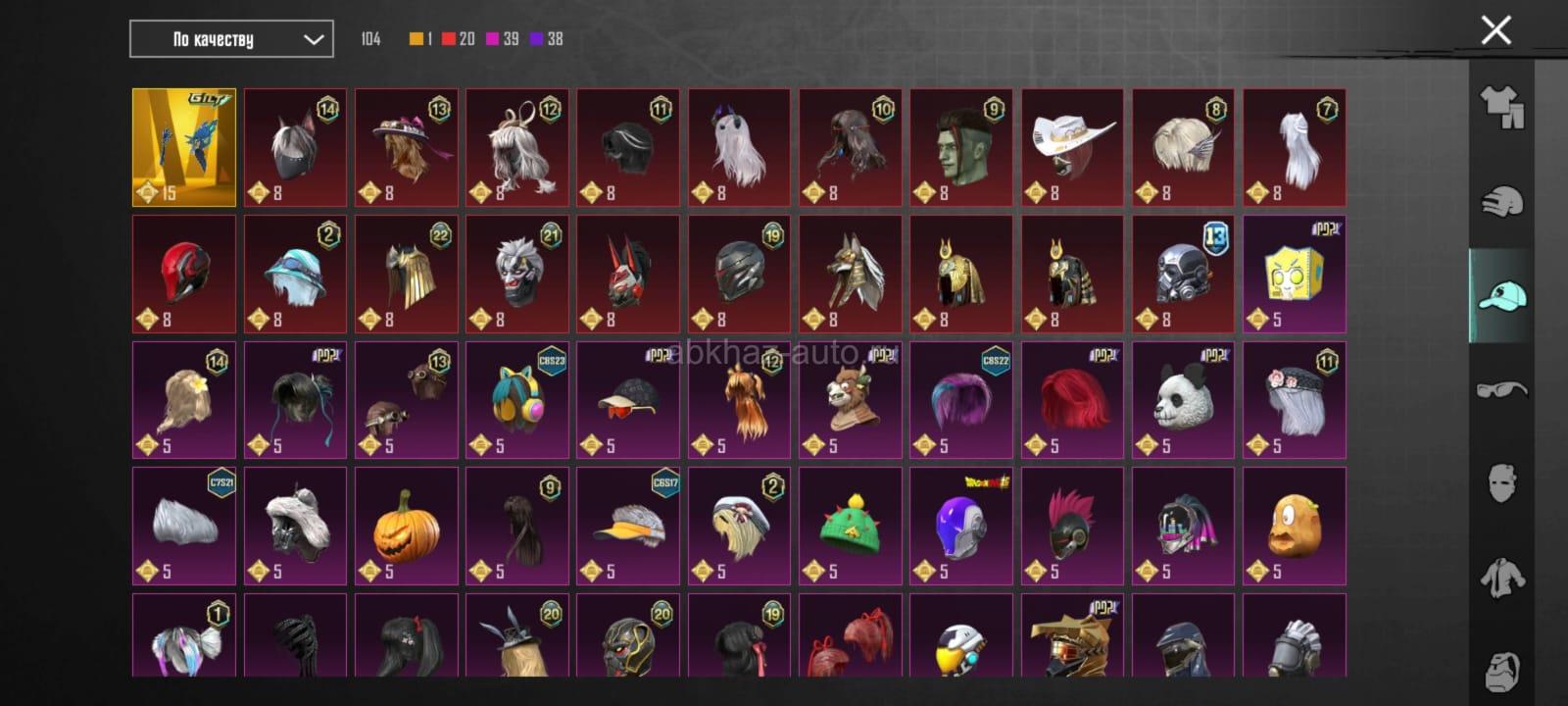The height and width of the screenshot is (706, 1568).
Task: Expand the 'По качеству' sort dropdown
Action: point(231,39)
